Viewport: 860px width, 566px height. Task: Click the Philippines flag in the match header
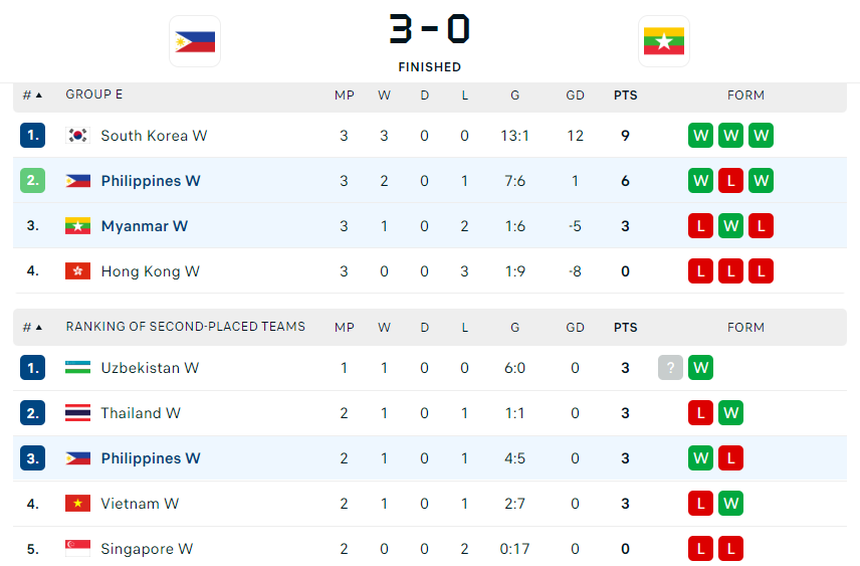coord(195,41)
